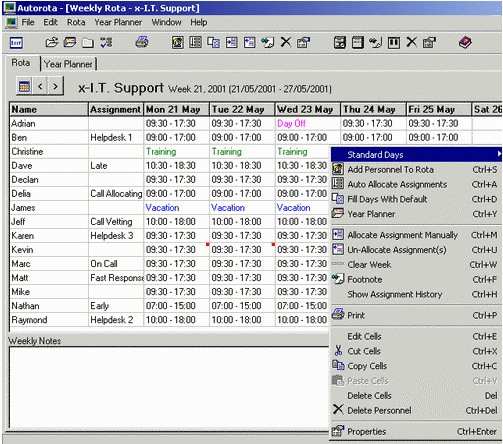
Task: Choose Copy Cells in context menu
Action: click(x=415, y=366)
